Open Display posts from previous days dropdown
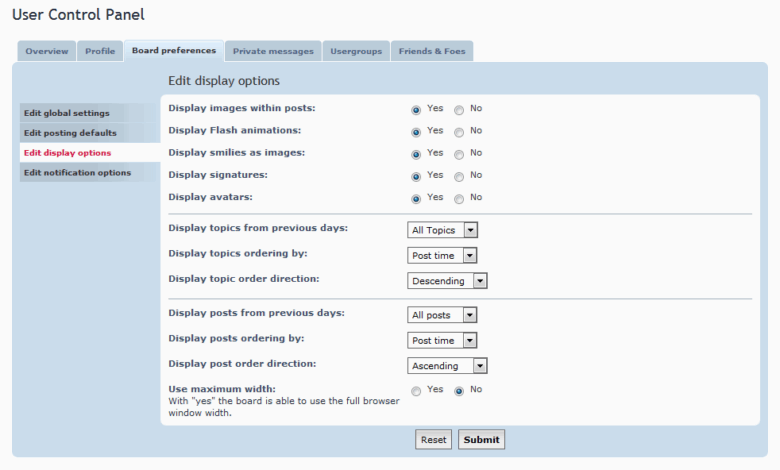Viewport: 780px width, 470px height. [x=443, y=315]
